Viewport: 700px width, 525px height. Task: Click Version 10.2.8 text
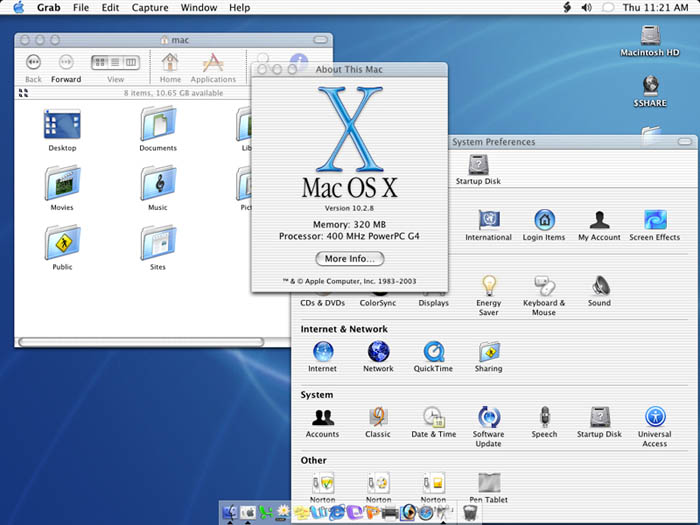click(349, 208)
